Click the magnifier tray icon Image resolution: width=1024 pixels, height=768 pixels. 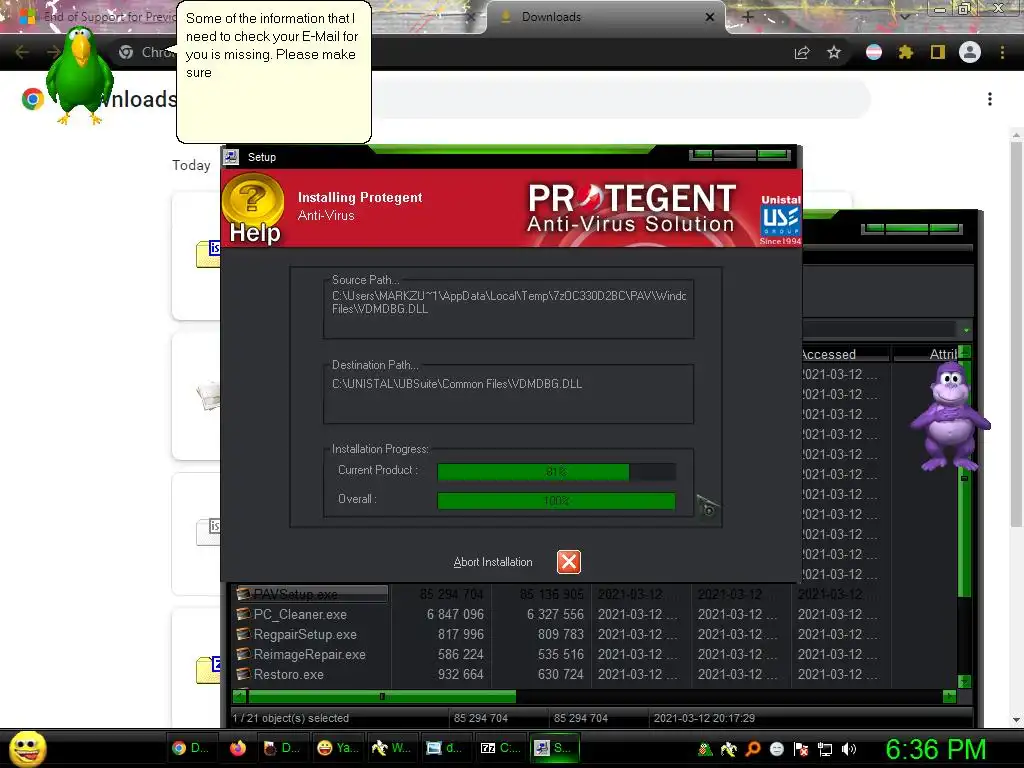tap(753, 749)
